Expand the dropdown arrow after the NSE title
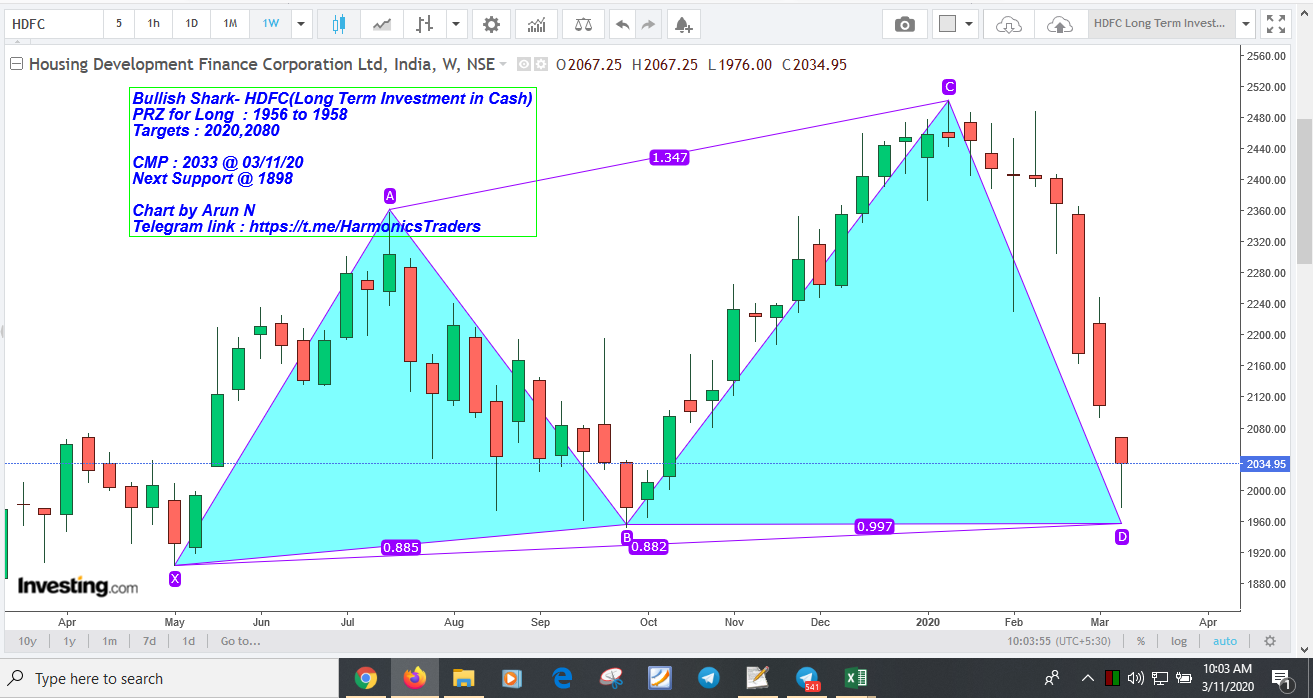 click(503, 64)
